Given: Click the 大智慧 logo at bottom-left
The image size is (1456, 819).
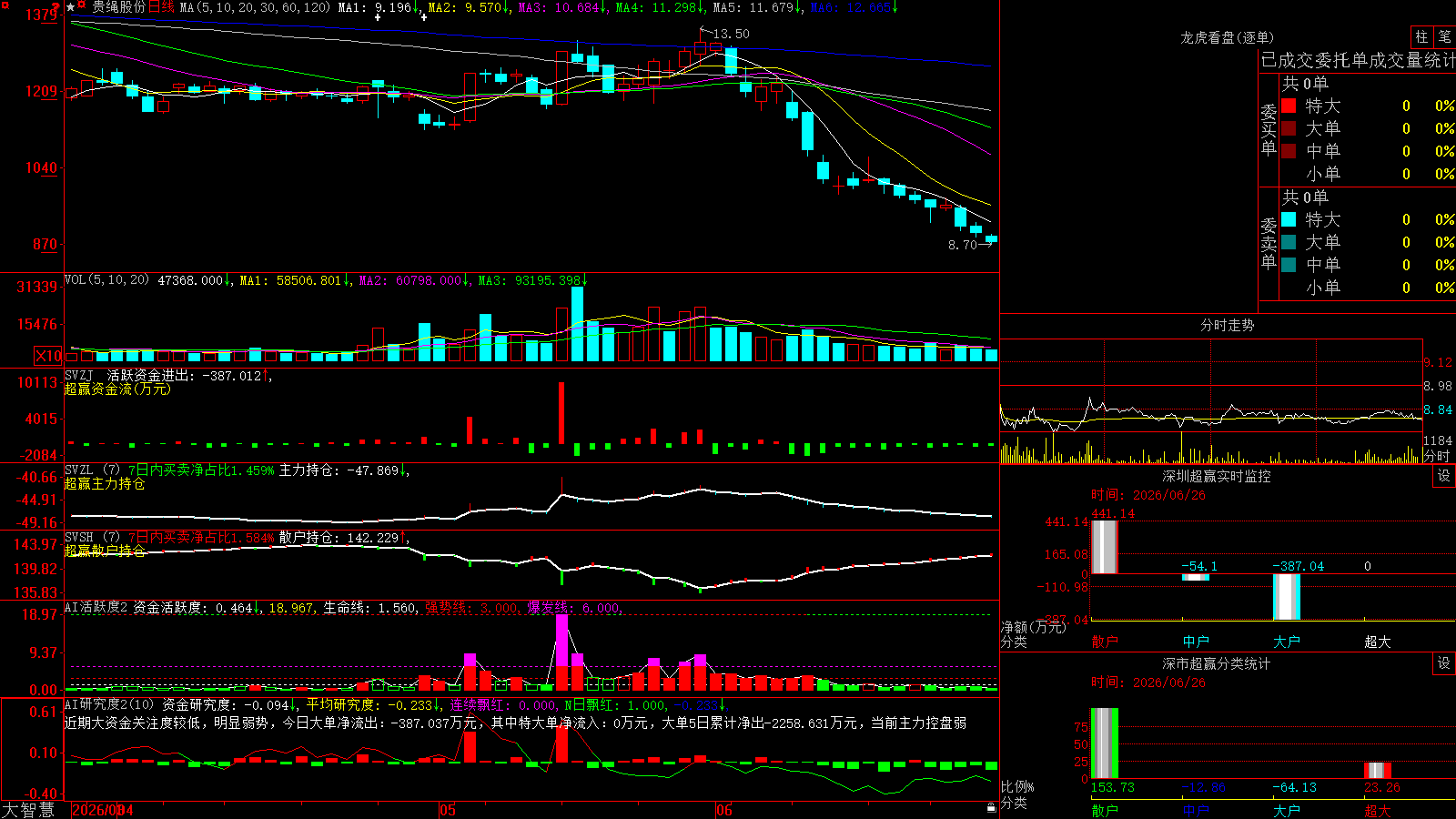Looking at the screenshot, I should tap(28, 810).
